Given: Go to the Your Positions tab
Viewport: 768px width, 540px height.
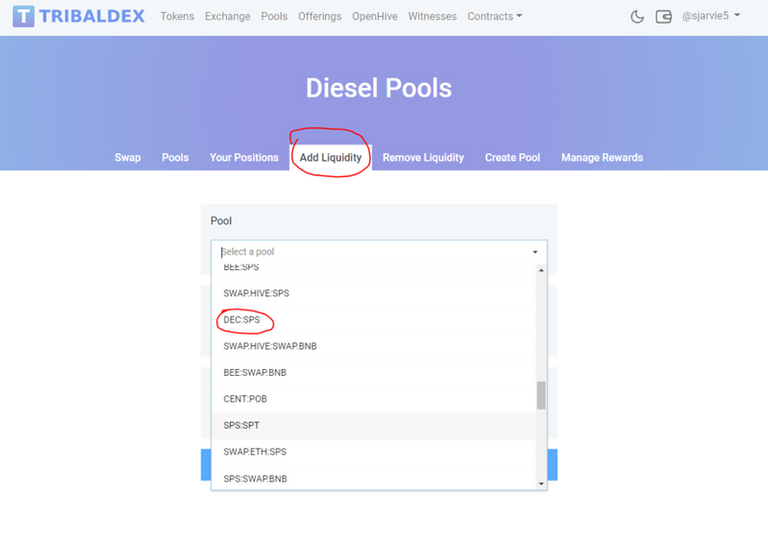Looking at the screenshot, I should (244, 157).
